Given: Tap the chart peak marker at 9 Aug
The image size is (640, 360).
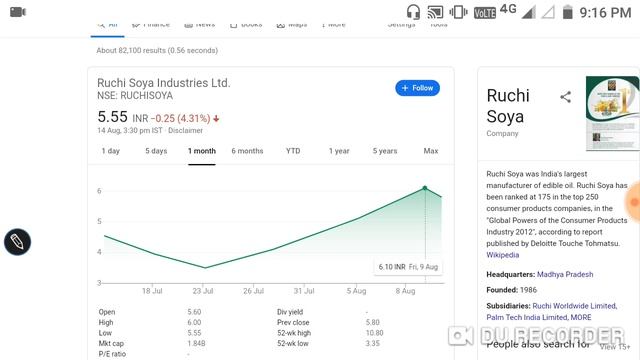Looking at the screenshot, I should pos(425,188).
